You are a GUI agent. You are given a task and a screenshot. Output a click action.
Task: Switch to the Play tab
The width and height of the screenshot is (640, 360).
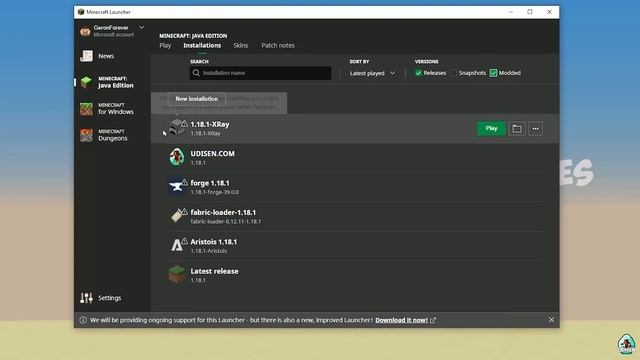[165, 45]
